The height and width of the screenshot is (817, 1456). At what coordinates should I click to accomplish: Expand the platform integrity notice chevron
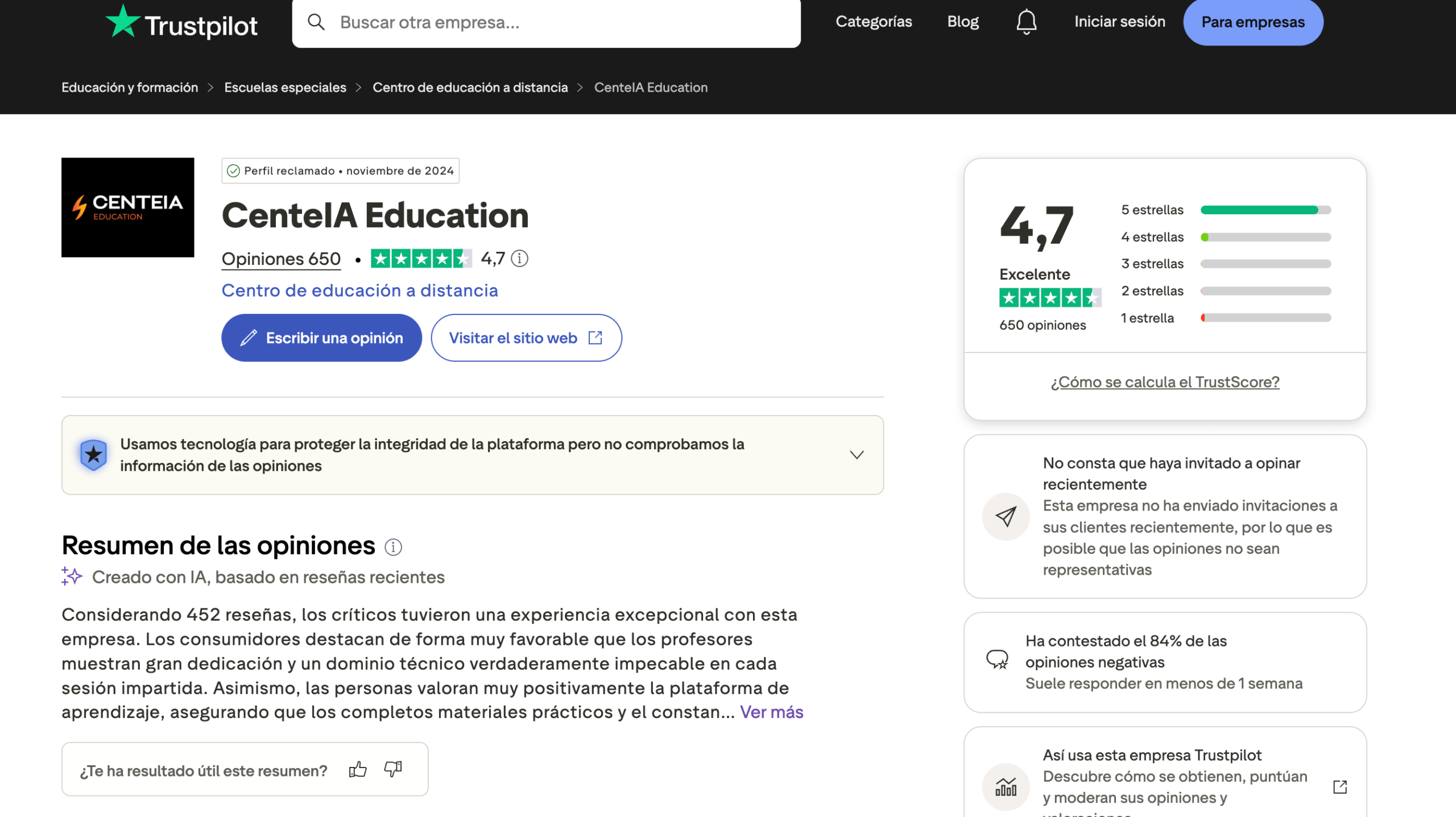tap(857, 455)
